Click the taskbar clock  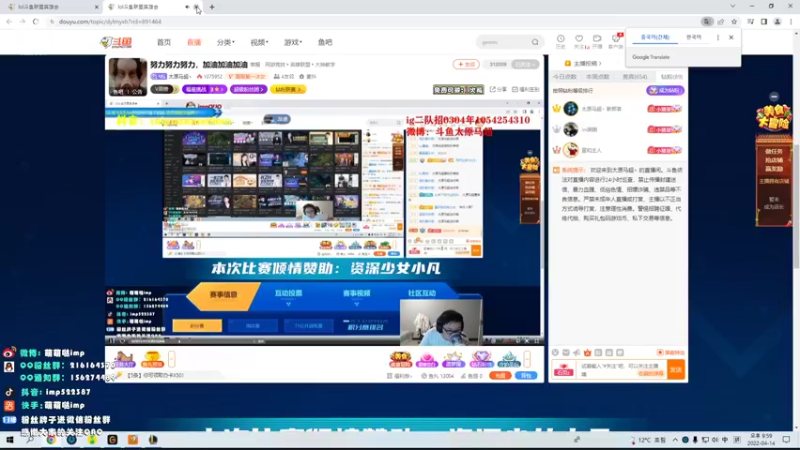tap(760, 439)
